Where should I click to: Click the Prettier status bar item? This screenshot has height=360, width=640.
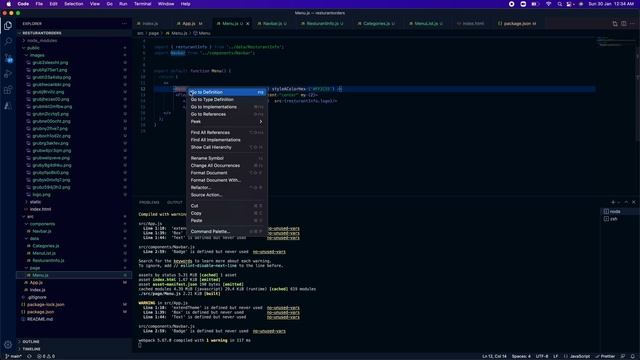[x=605, y=356]
